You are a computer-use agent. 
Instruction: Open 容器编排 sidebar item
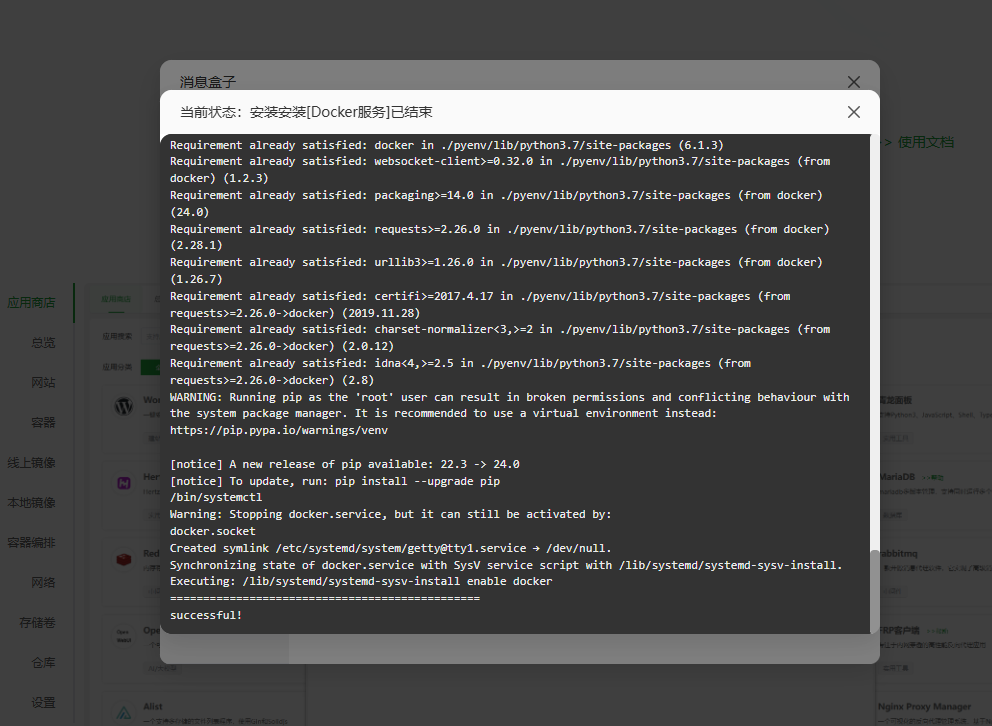31,543
